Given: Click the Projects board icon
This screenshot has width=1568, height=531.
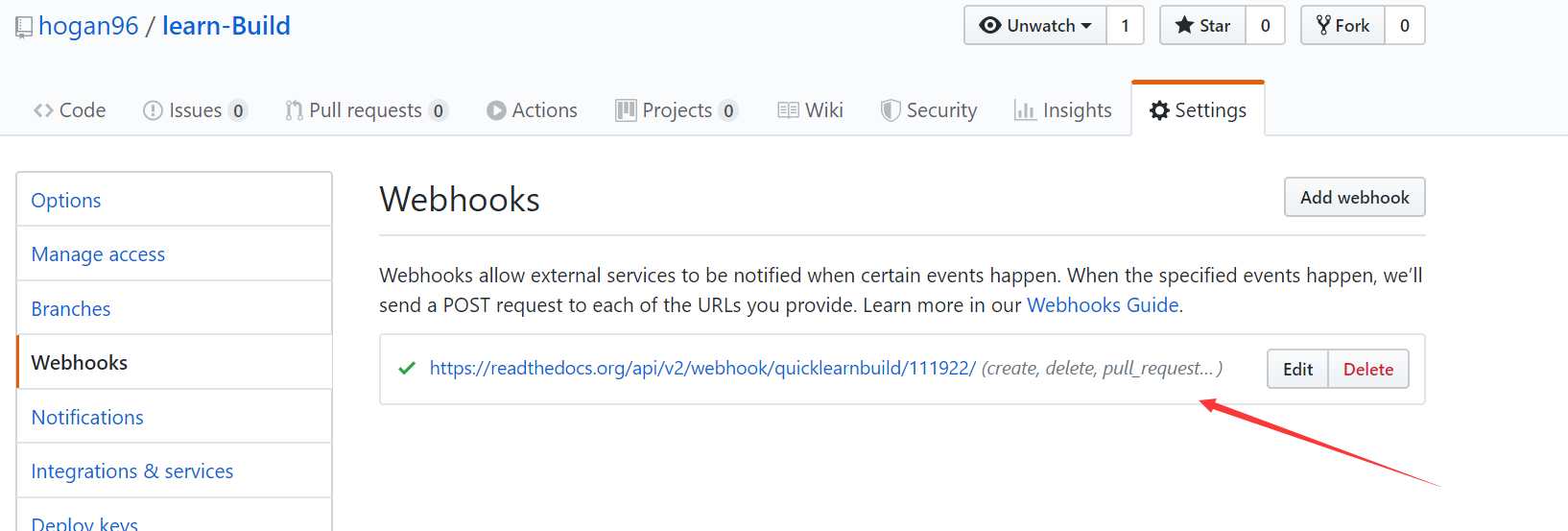Looking at the screenshot, I should pyautogui.click(x=626, y=110).
